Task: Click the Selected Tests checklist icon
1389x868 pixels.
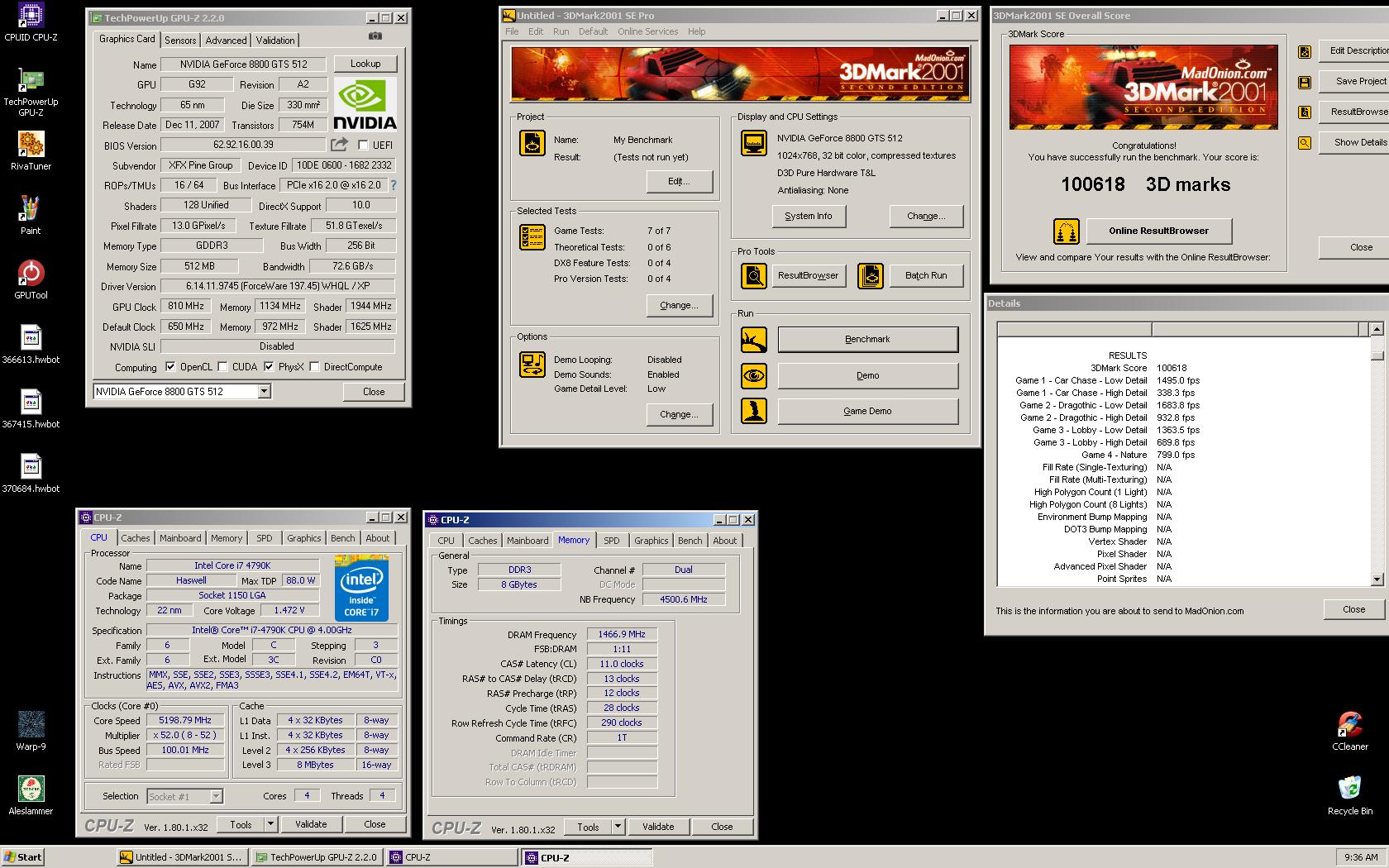Action: tap(532, 237)
